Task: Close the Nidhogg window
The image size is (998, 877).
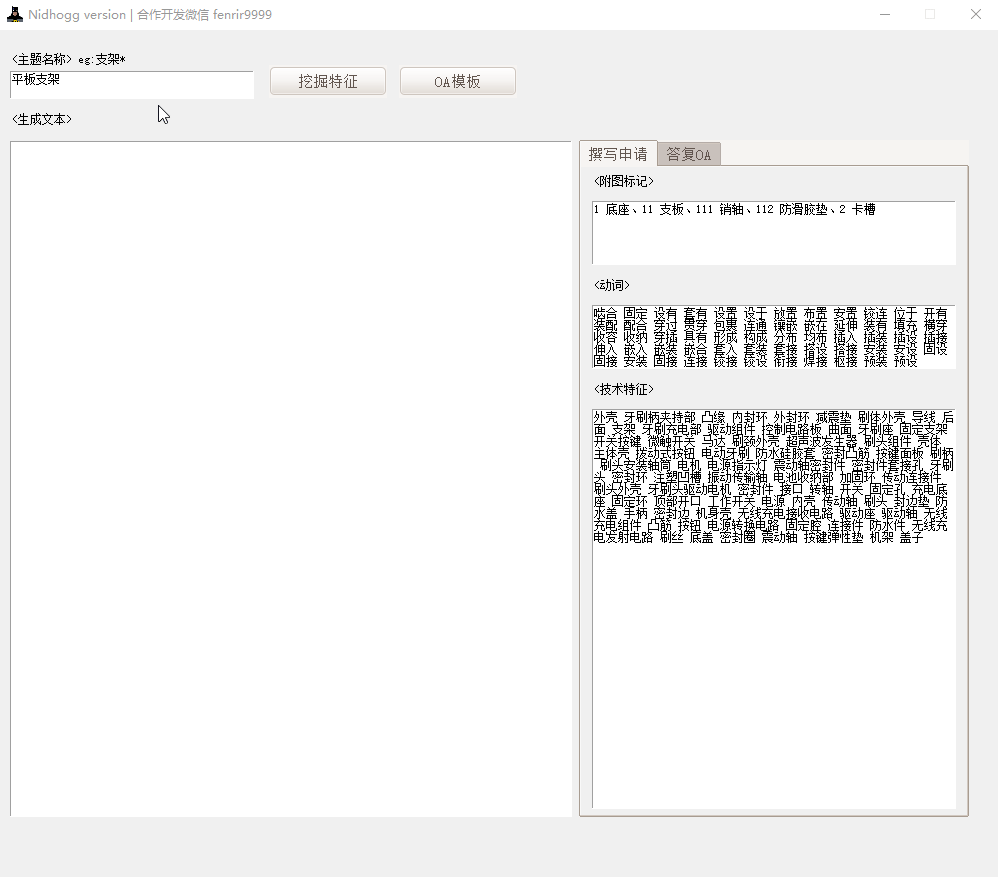Action: click(x=975, y=14)
